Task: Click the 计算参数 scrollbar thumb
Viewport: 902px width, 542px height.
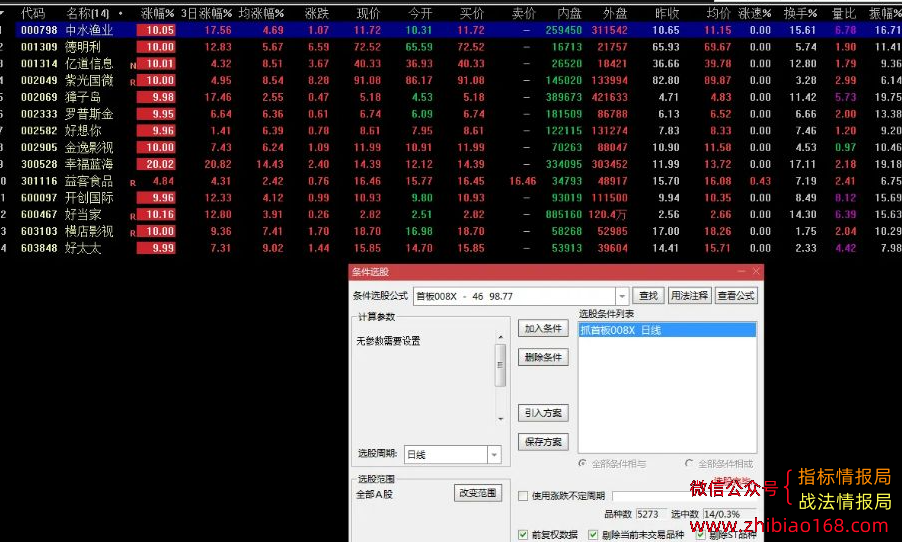Action: click(500, 365)
